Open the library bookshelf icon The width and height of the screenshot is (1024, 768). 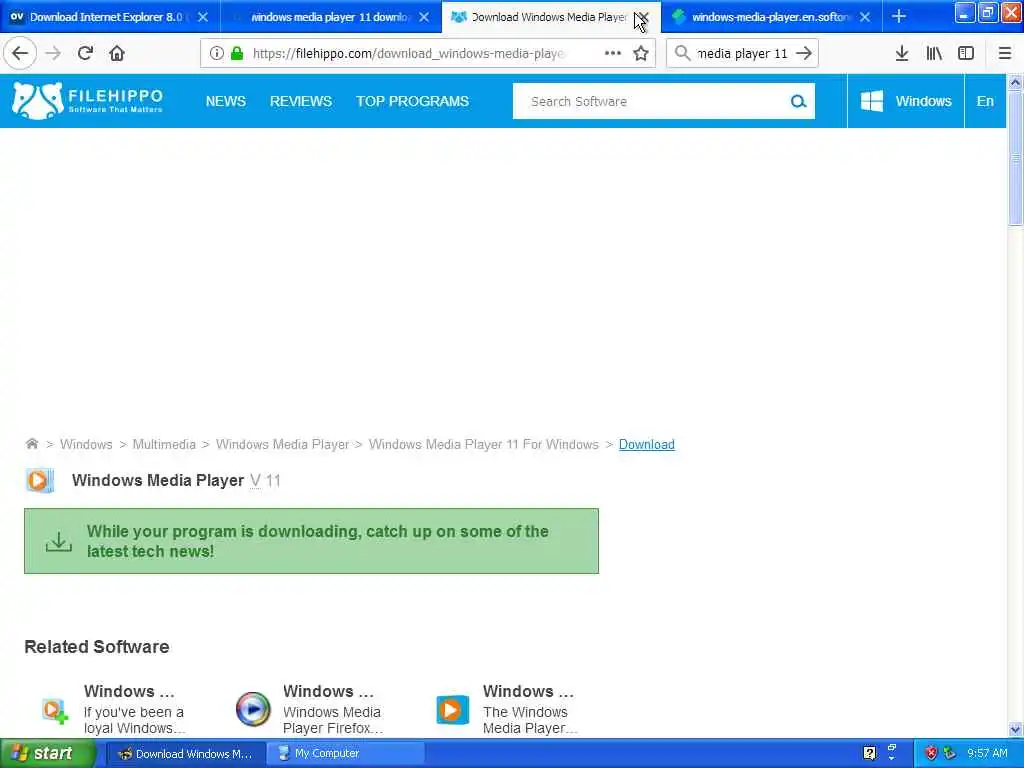[934, 54]
